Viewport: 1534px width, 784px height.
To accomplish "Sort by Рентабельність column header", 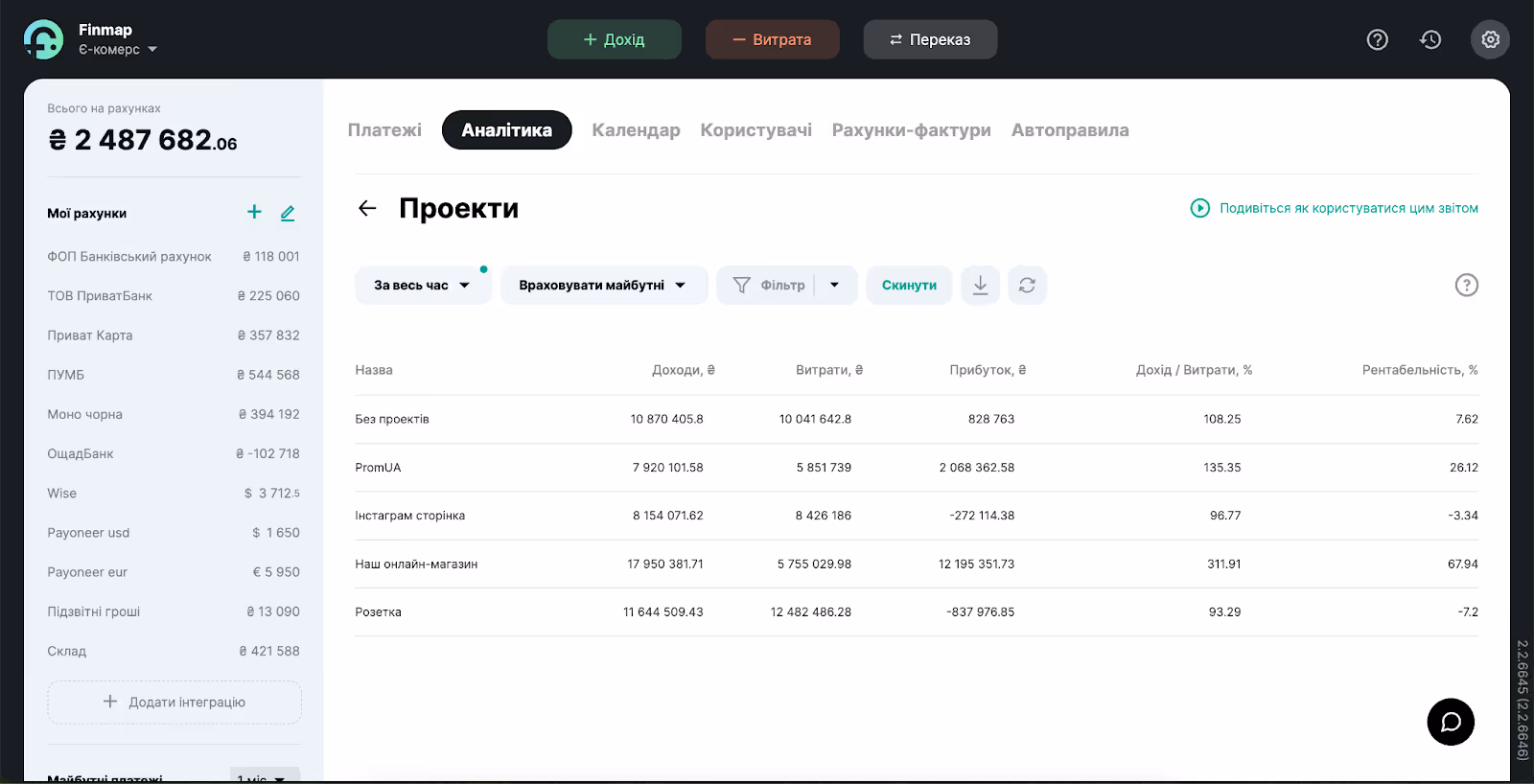I will point(1420,370).
